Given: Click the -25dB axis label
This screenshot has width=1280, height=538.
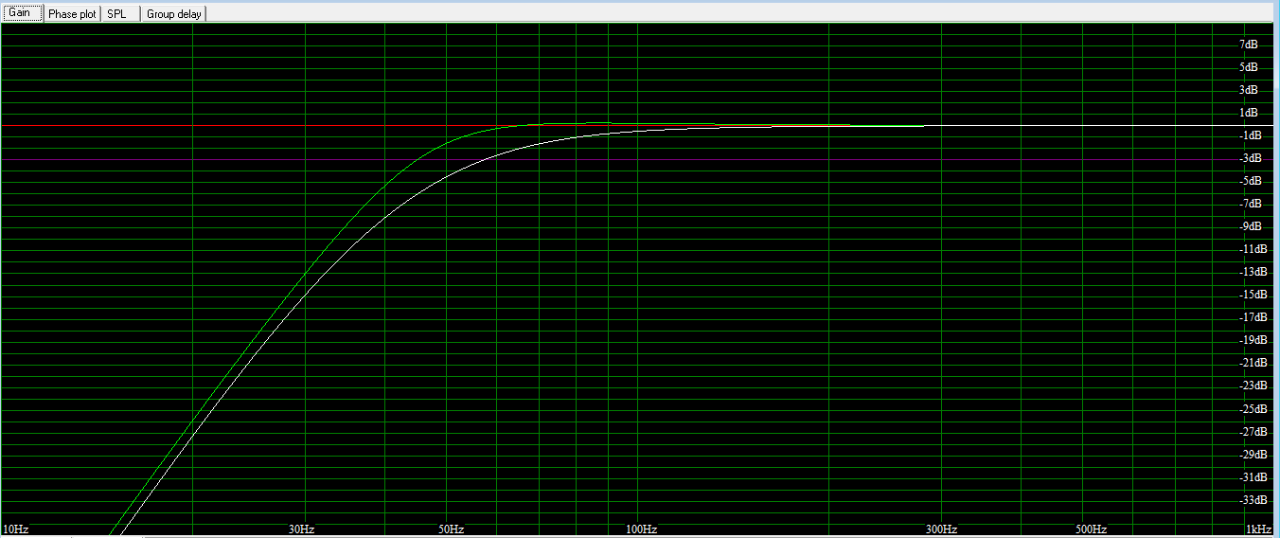Looking at the screenshot, I should click(1252, 409).
